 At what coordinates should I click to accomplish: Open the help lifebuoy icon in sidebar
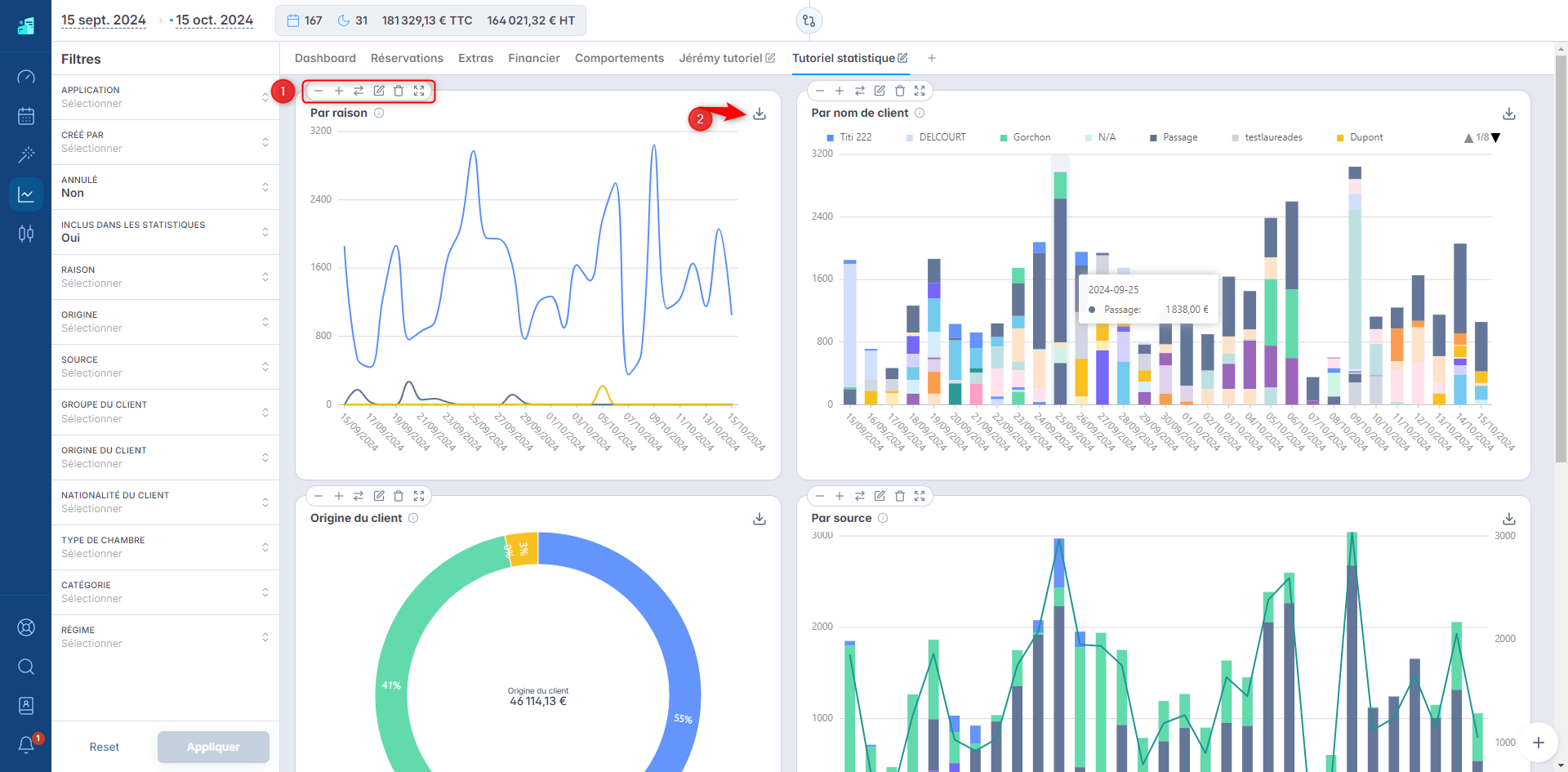(x=26, y=627)
